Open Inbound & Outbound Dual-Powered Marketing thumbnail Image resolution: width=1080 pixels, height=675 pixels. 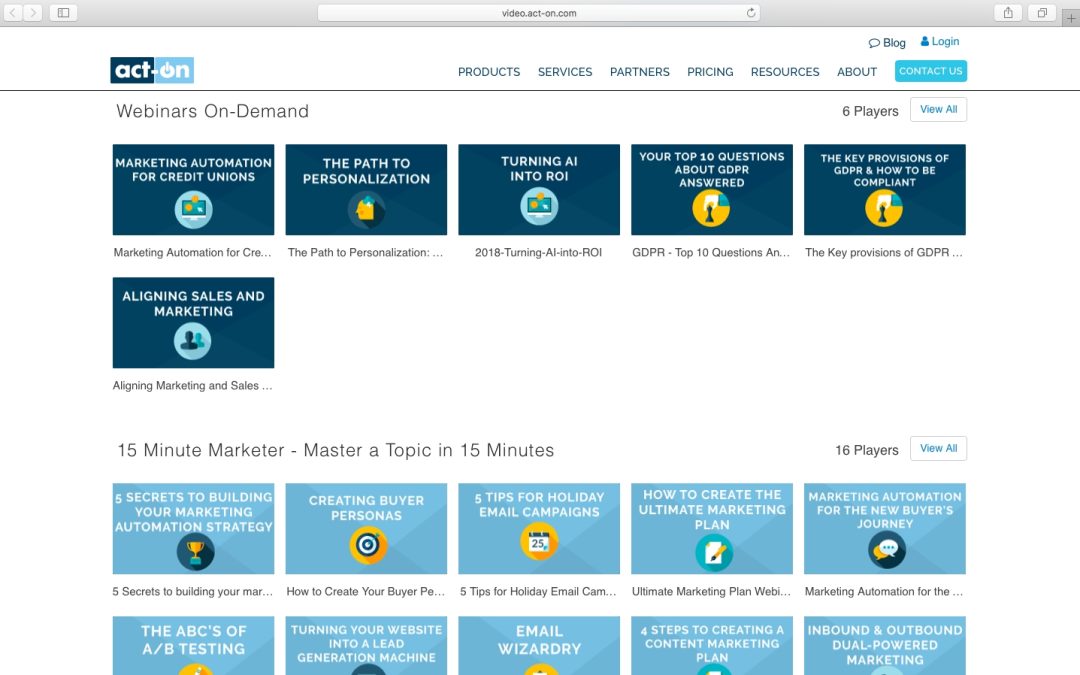(885, 645)
